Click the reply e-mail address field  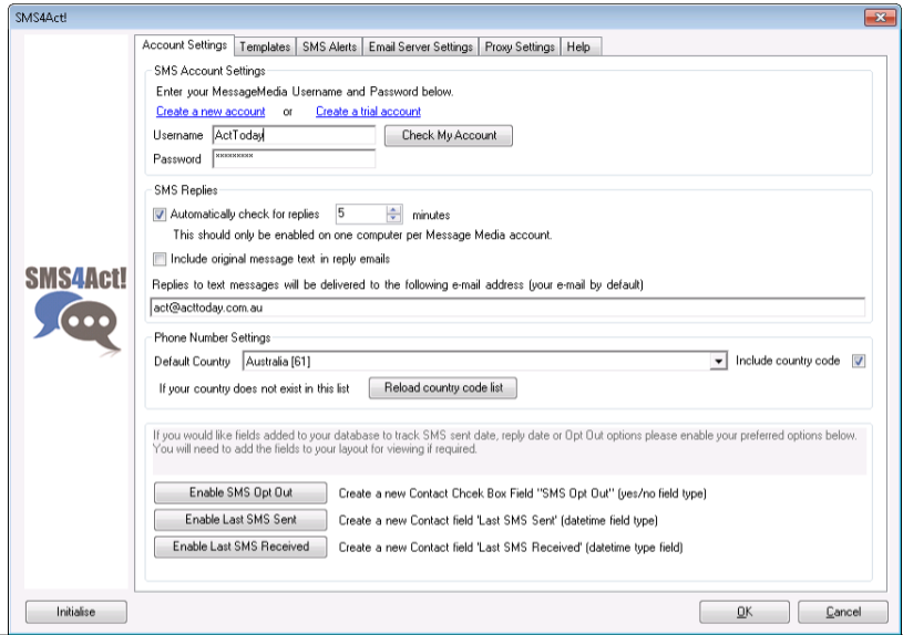point(507,307)
